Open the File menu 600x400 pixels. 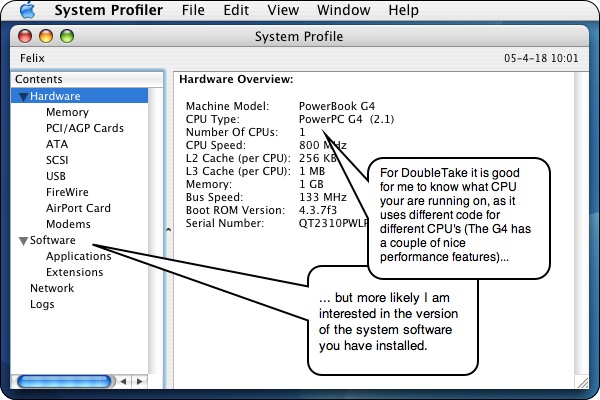[193, 10]
